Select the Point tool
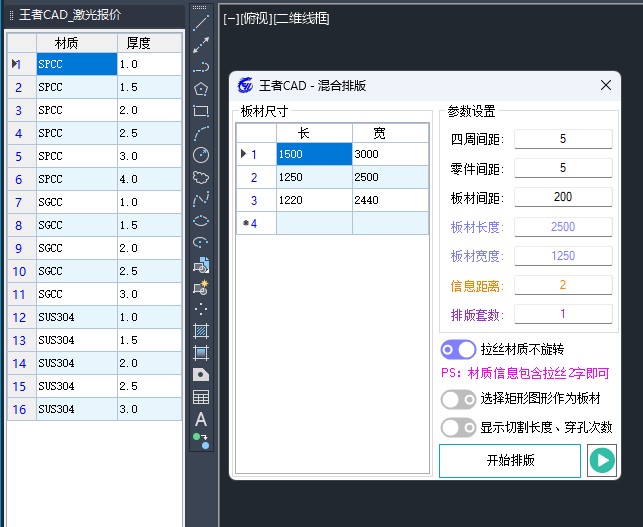 tap(201, 309)
